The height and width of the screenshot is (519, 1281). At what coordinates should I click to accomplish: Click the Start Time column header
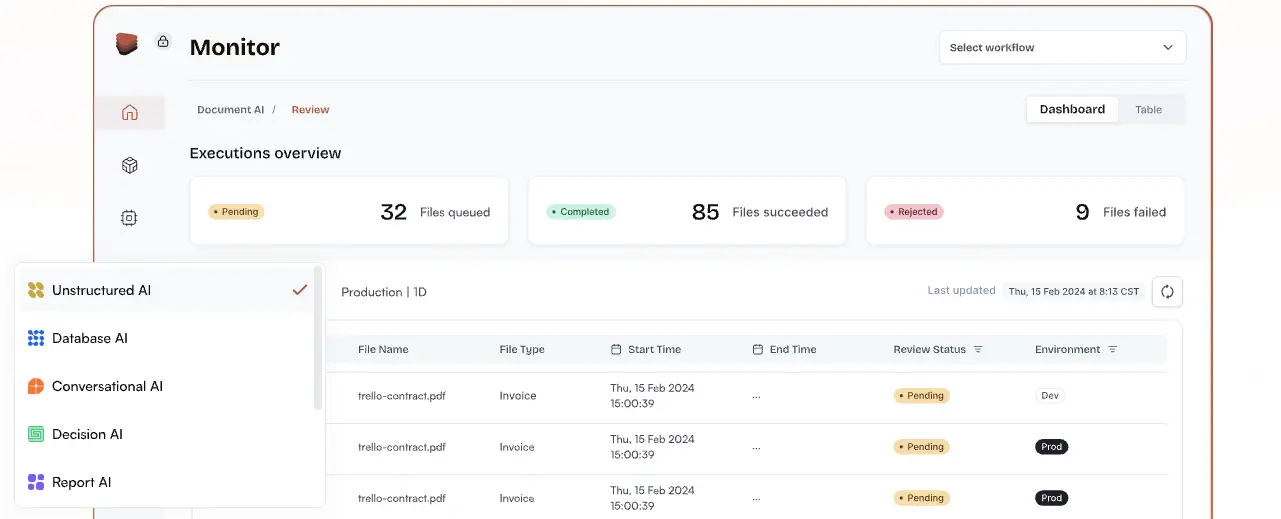click(654, 350)
